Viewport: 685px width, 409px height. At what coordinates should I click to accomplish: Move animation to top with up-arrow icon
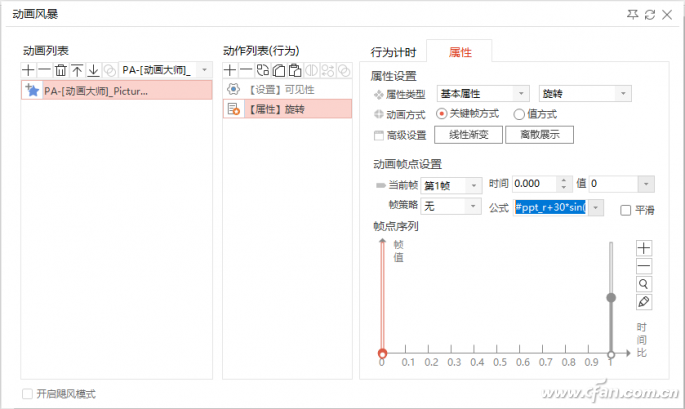pos(77,70)
